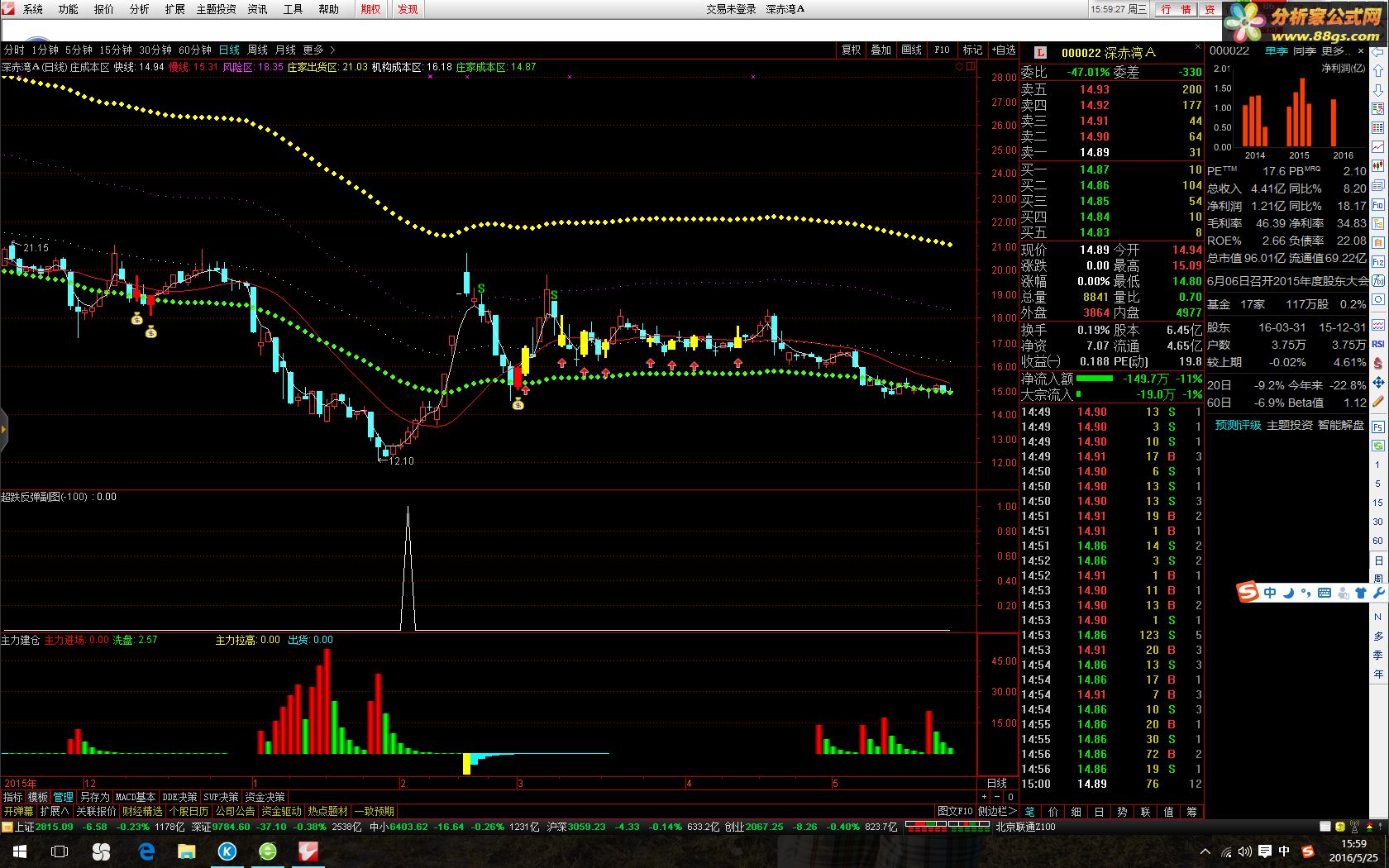Image resolution: width=1389 pixels, height=868 pixels.
Task: Launch Microsoft Edge from the taskbar
Action: click(x=147, y=851)
